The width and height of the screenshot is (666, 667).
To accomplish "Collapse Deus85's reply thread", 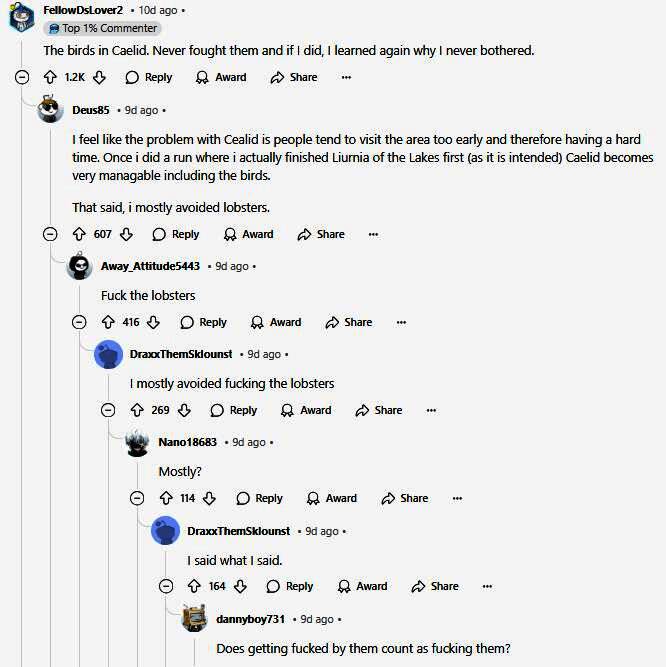I will pos(50,234).
